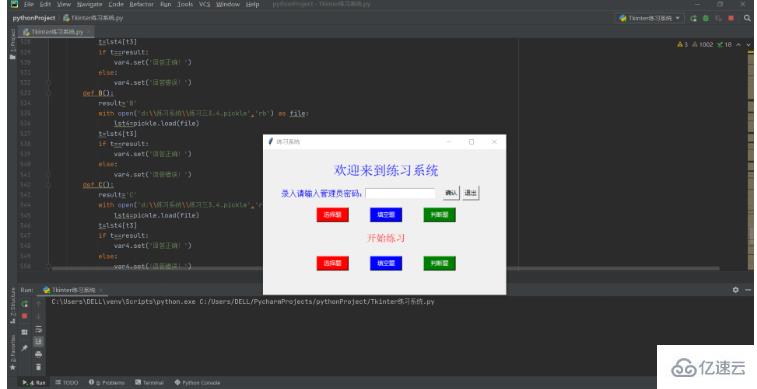
Task: Jump to previous highlighted error arrow
Action: pos(739,44)
